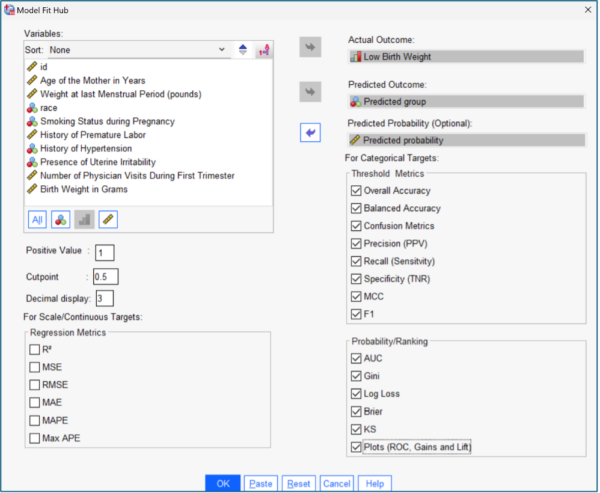Click the toggle variable names/labels icon
600x493 pixels.
click(x=264, y=50)
